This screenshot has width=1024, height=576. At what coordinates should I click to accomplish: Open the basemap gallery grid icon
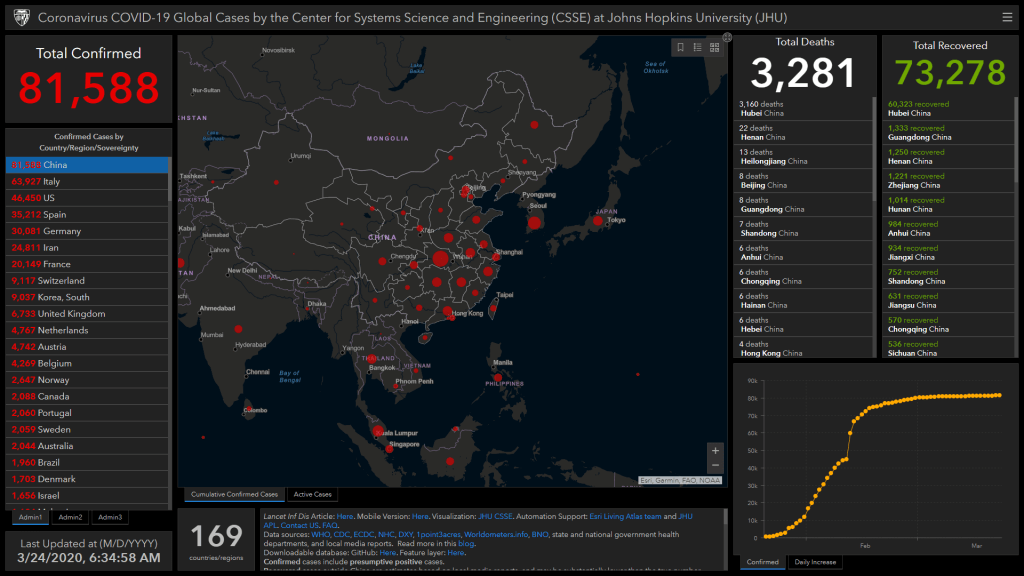click(714, 47)
